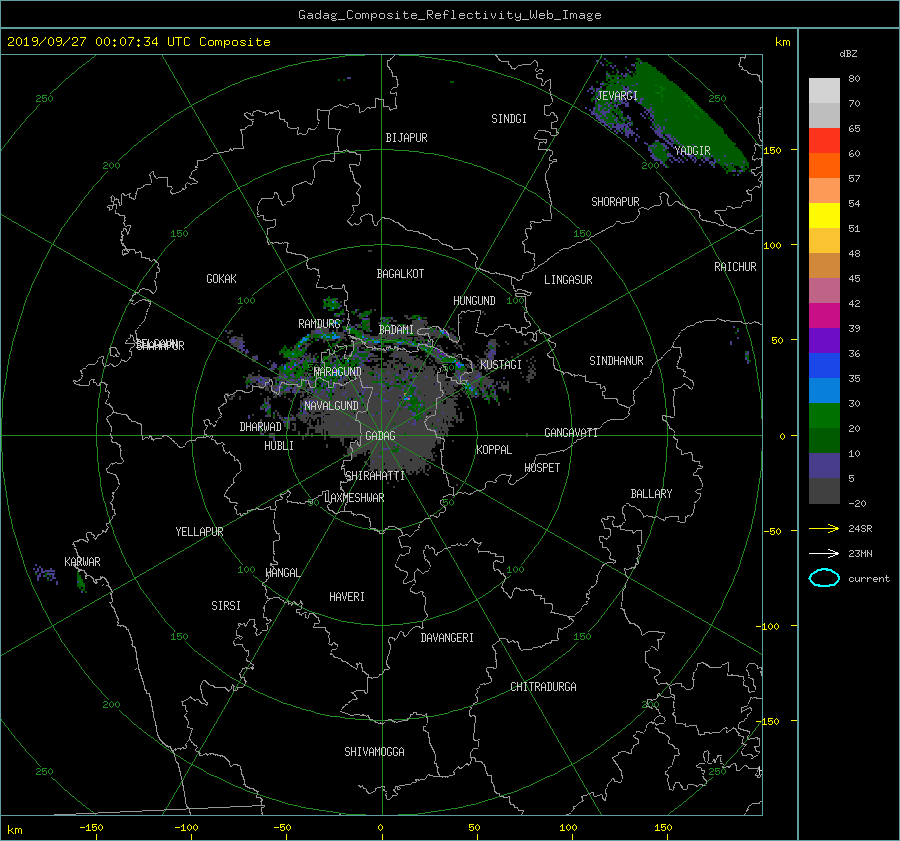Click the -150 bottom axis tick label
900x841 pixels.
click(x=91, y=827)
